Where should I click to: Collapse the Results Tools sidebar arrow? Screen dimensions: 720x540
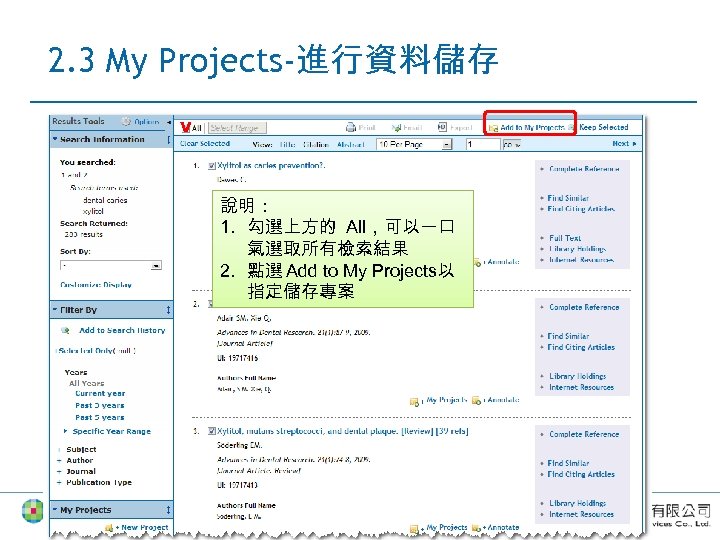[x=169, y=122]
